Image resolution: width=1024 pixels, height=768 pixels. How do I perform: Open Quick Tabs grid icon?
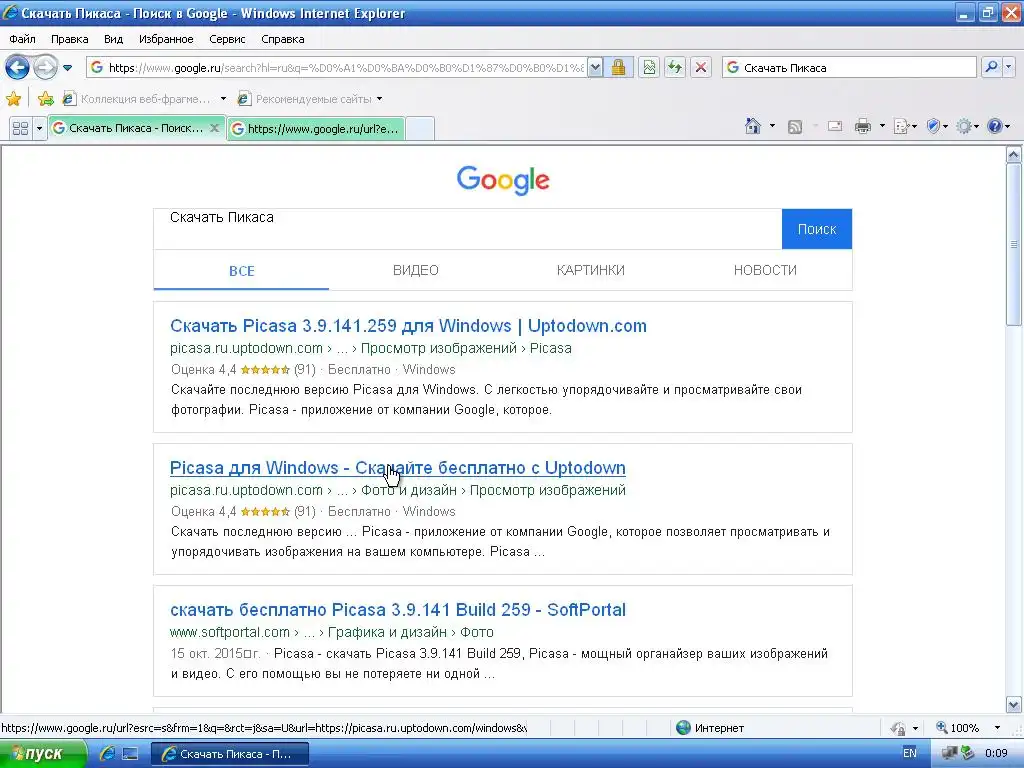tap(20, 128)
